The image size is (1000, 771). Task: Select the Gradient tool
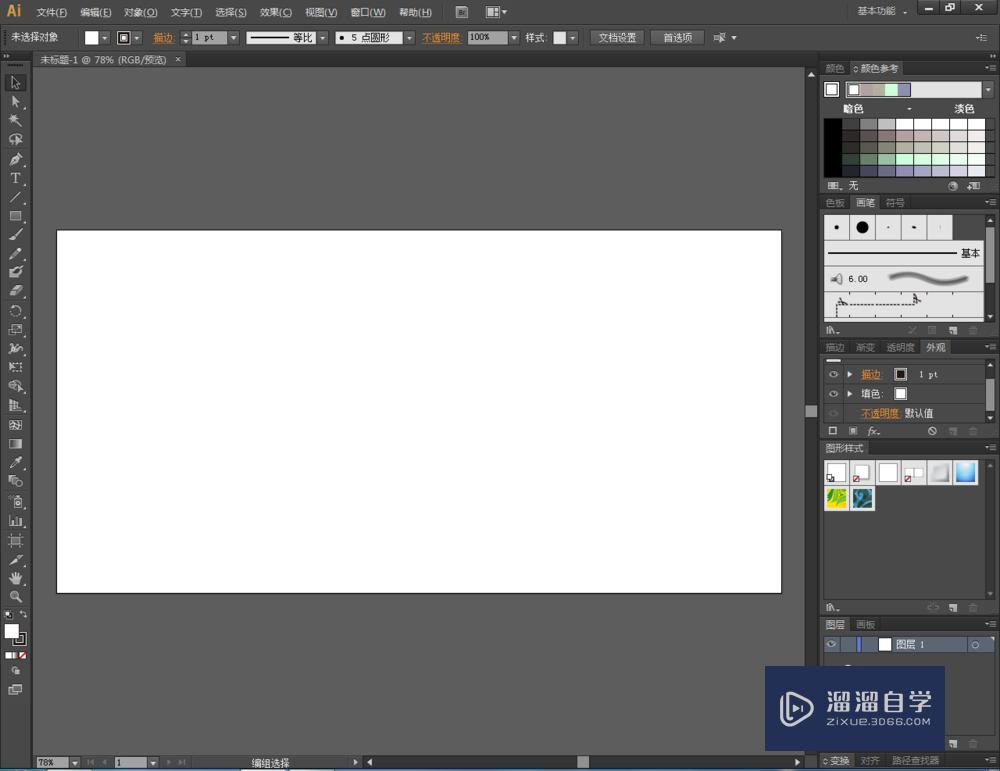coord(15,444)
